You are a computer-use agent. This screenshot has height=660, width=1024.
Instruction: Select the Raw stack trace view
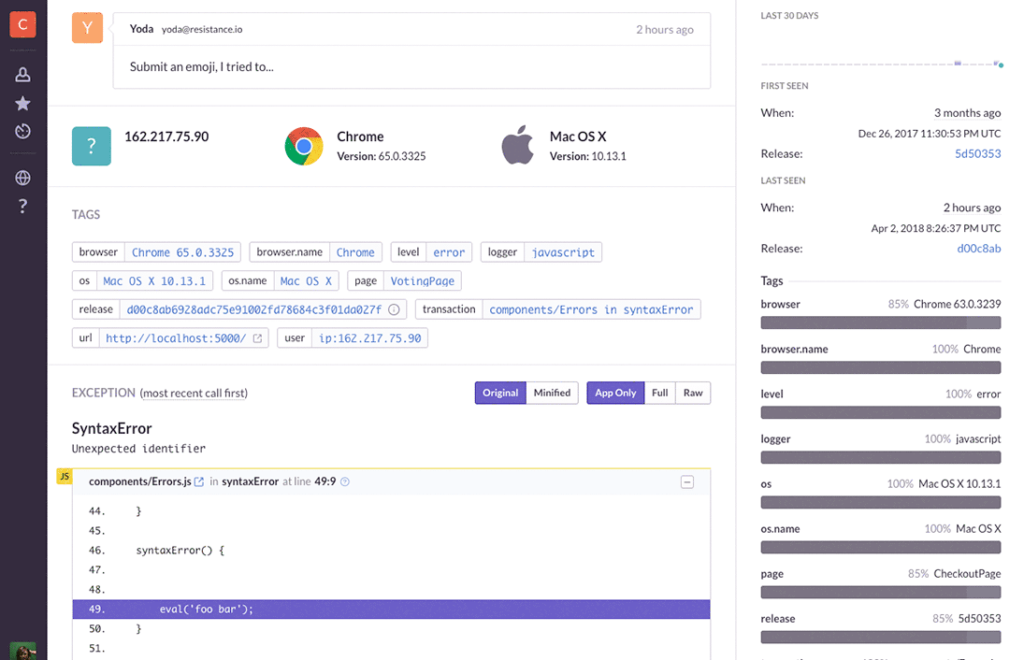tap(693, 393)
